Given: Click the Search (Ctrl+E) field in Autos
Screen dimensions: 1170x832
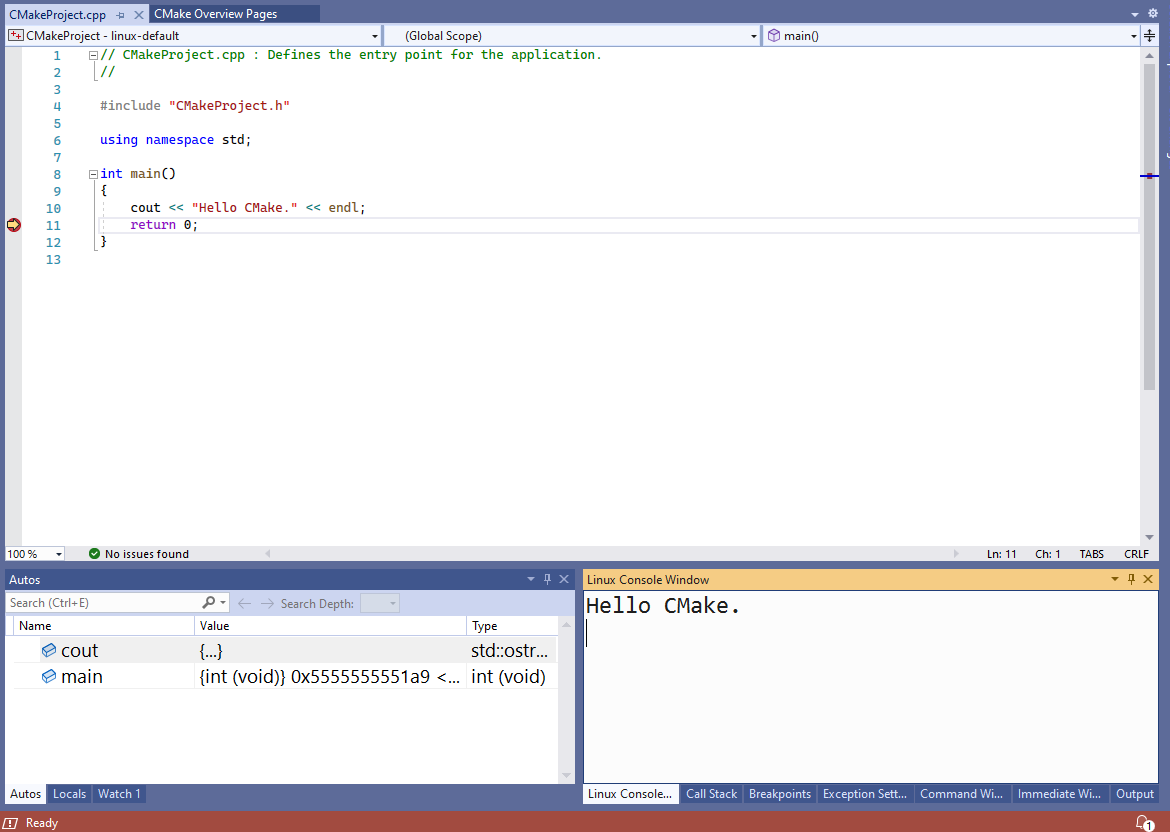Looking at the screenshot, I should point(100,603).
